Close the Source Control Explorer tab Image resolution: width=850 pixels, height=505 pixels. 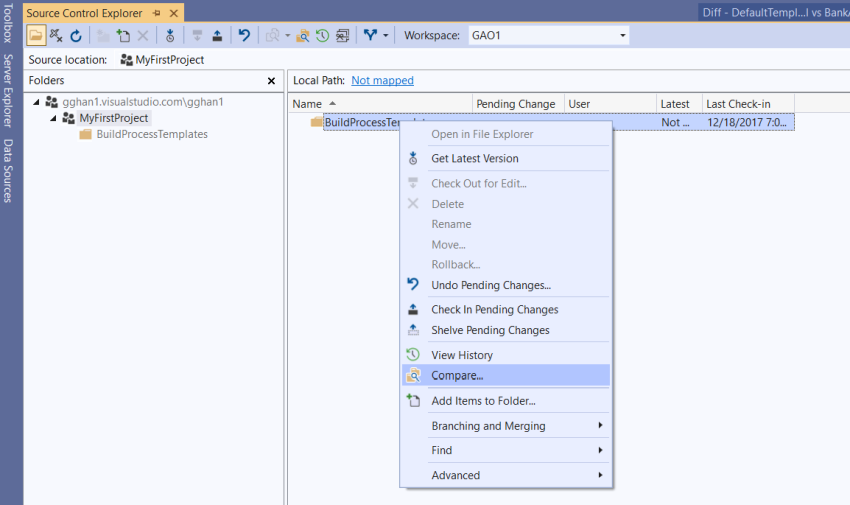[173, 13]
